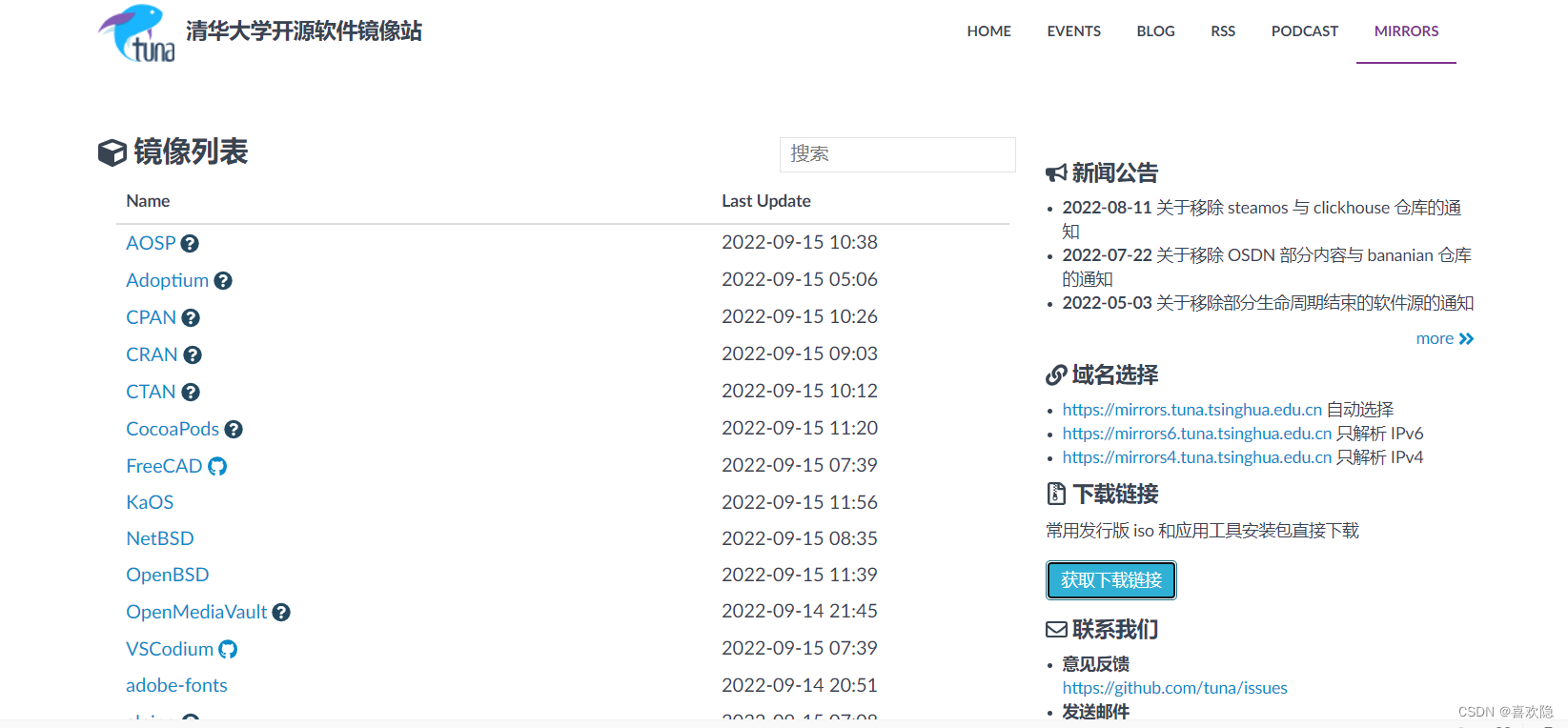Open mirrors4.tuna.tsinghua.edu.cn IPv4 link
The height and width of the screenshot is (728, 1568).
click(1197, 457)
